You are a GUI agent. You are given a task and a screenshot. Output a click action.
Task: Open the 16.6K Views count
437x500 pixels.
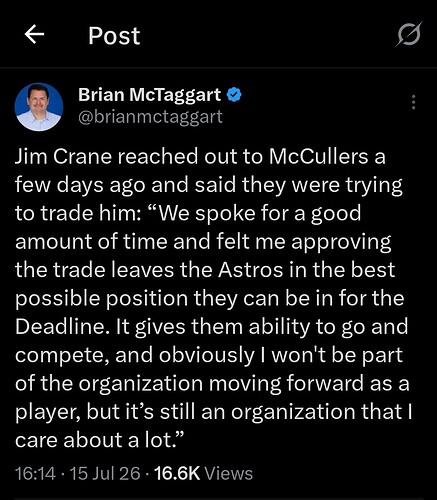[x=203, y=474]
